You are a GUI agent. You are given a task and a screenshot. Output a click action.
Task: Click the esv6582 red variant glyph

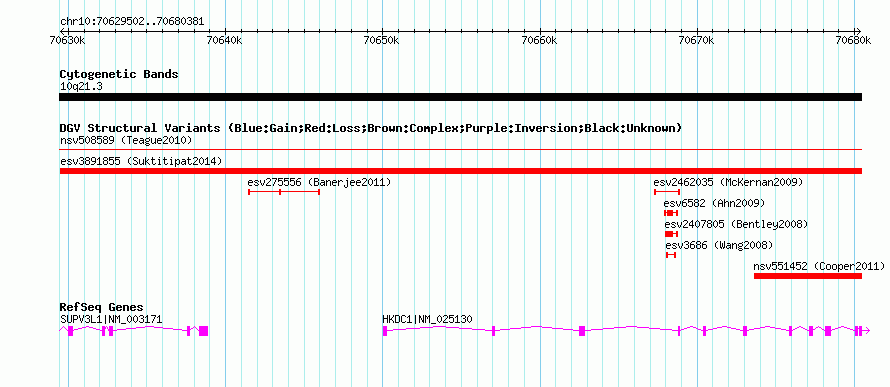click(671, 213)
